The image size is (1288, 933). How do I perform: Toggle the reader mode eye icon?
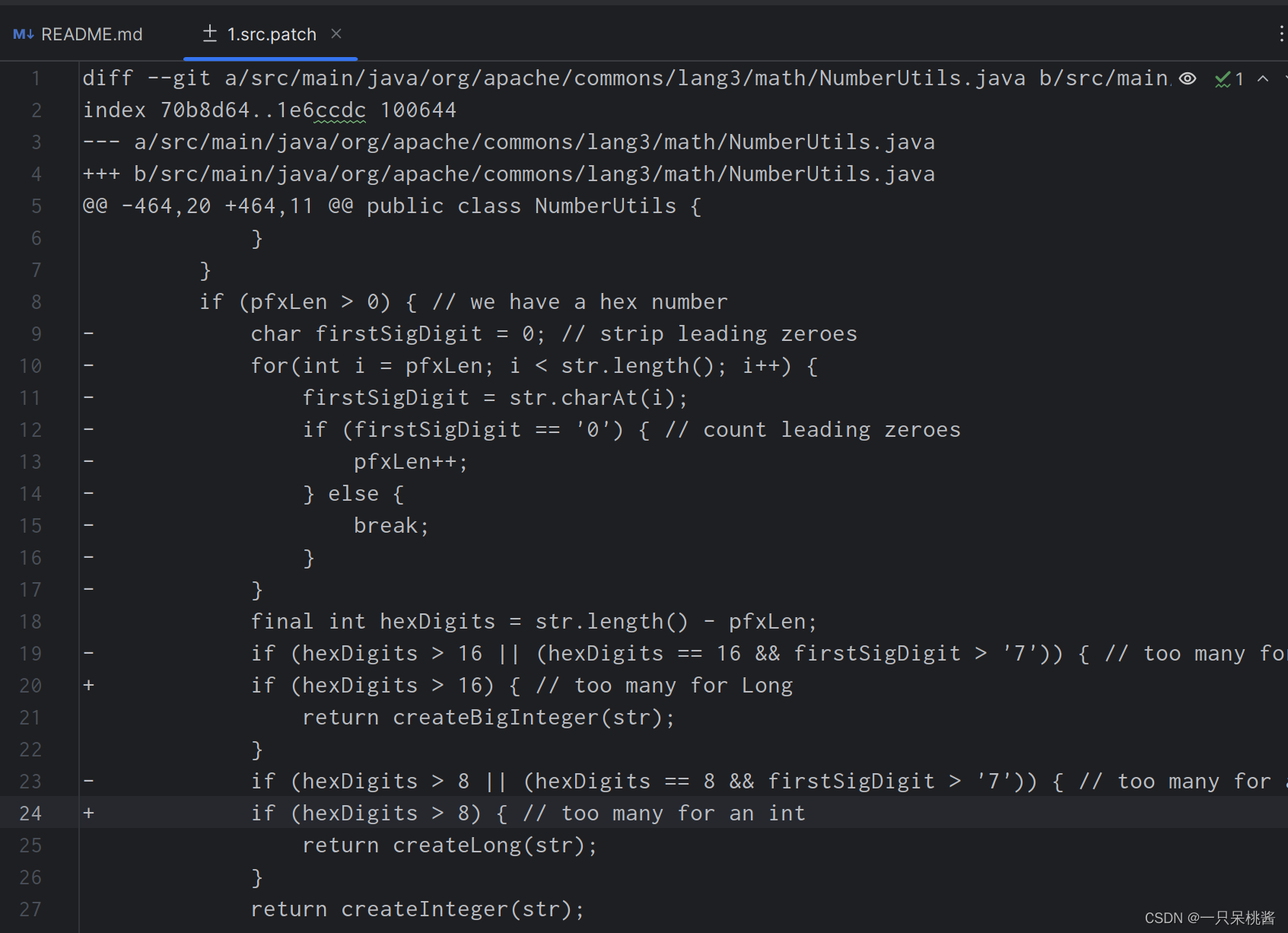coord(1188,78)
